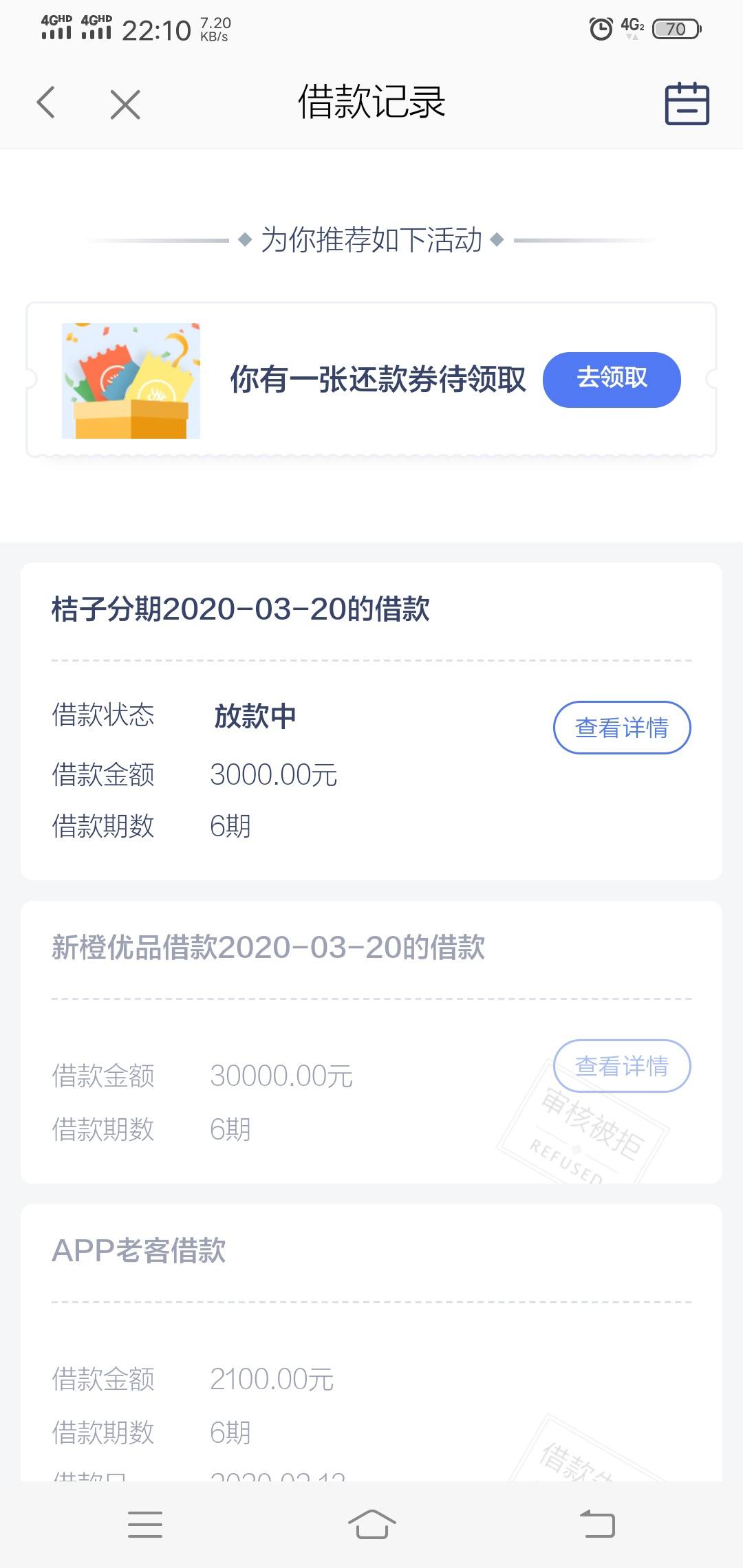Screen dimensions: 743x1568
Task: Tap the alarm clock status icon
Action: click(601, 29)
